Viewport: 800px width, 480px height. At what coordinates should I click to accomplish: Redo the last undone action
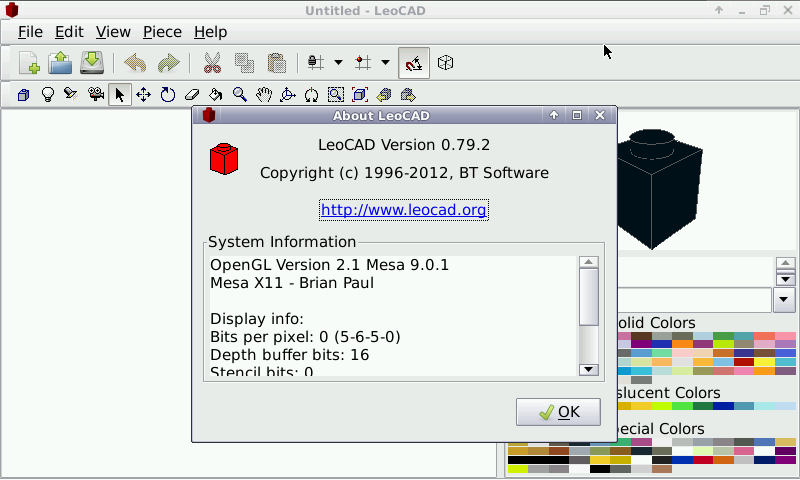point(168,63)
